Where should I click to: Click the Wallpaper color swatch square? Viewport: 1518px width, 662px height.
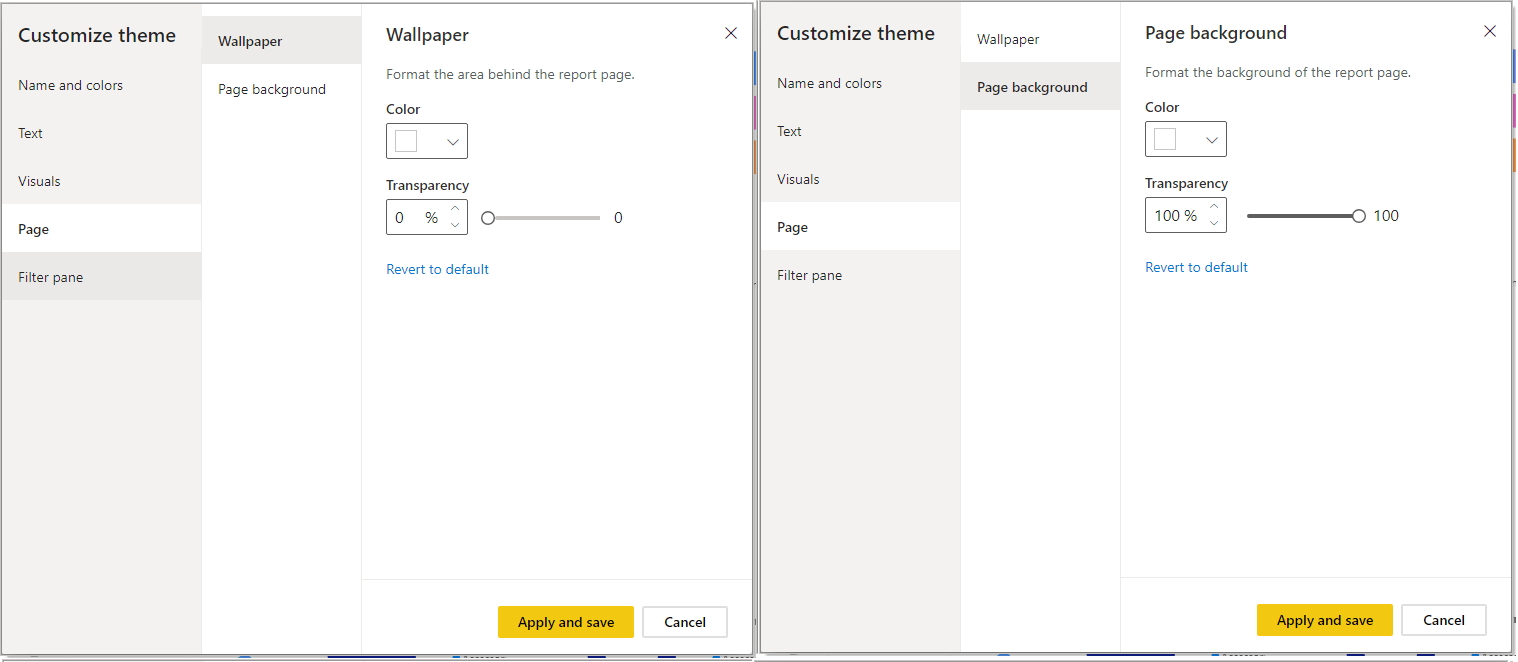pos(406,142)
